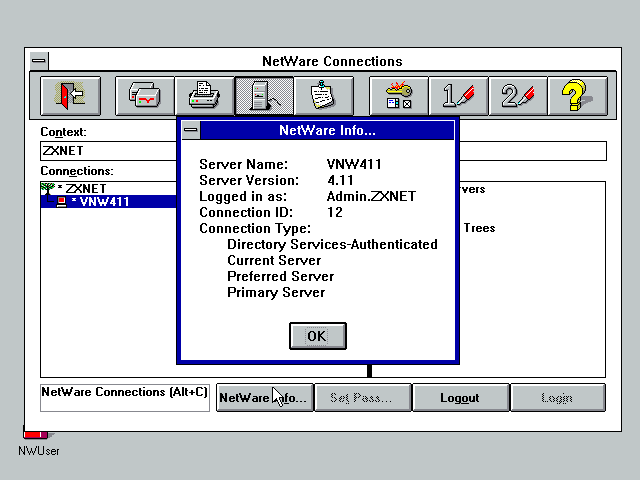
Task: Click partially hidden Trees label
Action: (x=479, y=228)
